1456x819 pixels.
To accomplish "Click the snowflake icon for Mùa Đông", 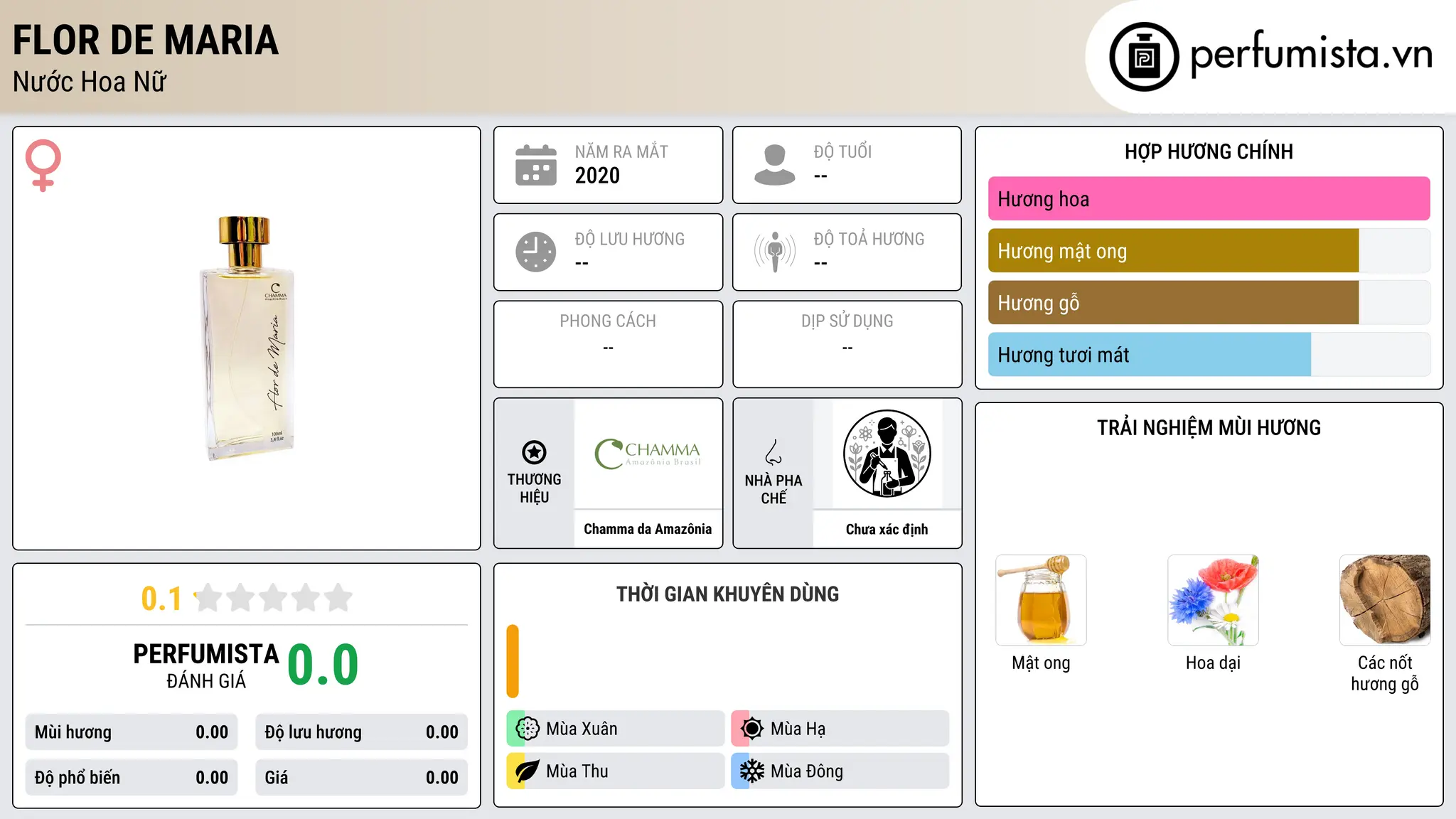I will click(x=752, y=771).
